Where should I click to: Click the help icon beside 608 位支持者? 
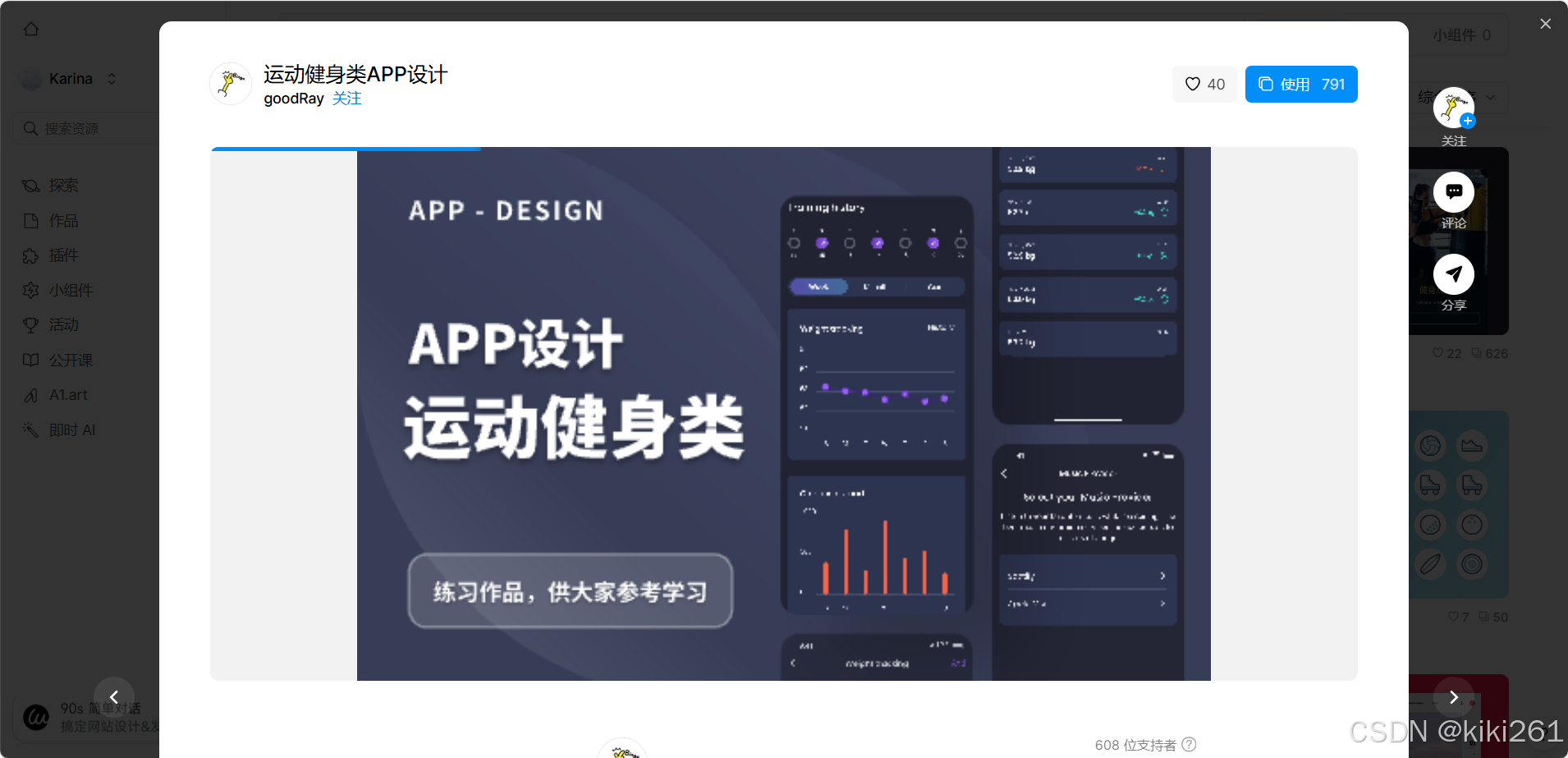tap(1189, 744)
